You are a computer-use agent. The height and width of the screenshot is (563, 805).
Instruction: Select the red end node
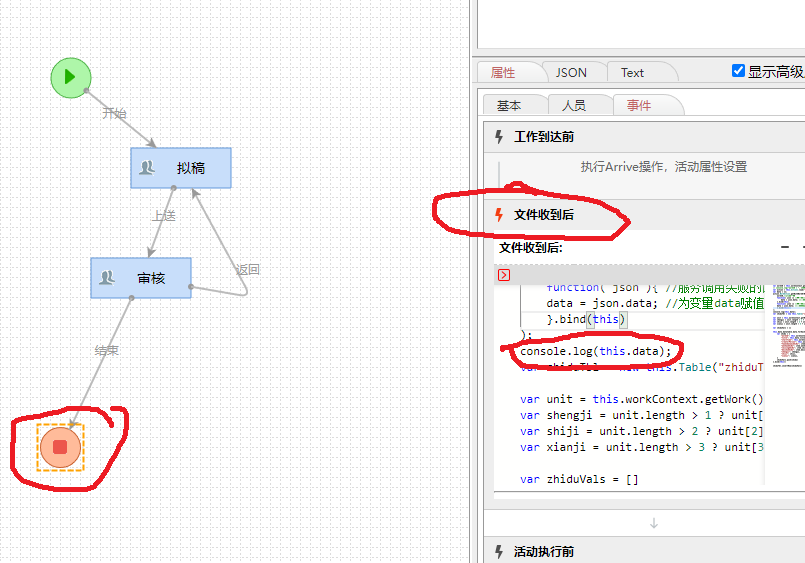coord(61,448)
